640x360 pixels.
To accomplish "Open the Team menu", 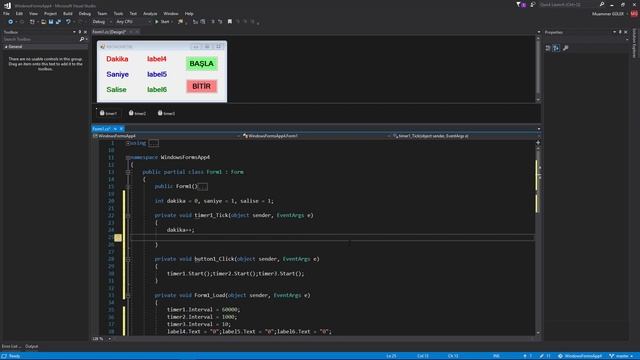I will coord(102,13).
